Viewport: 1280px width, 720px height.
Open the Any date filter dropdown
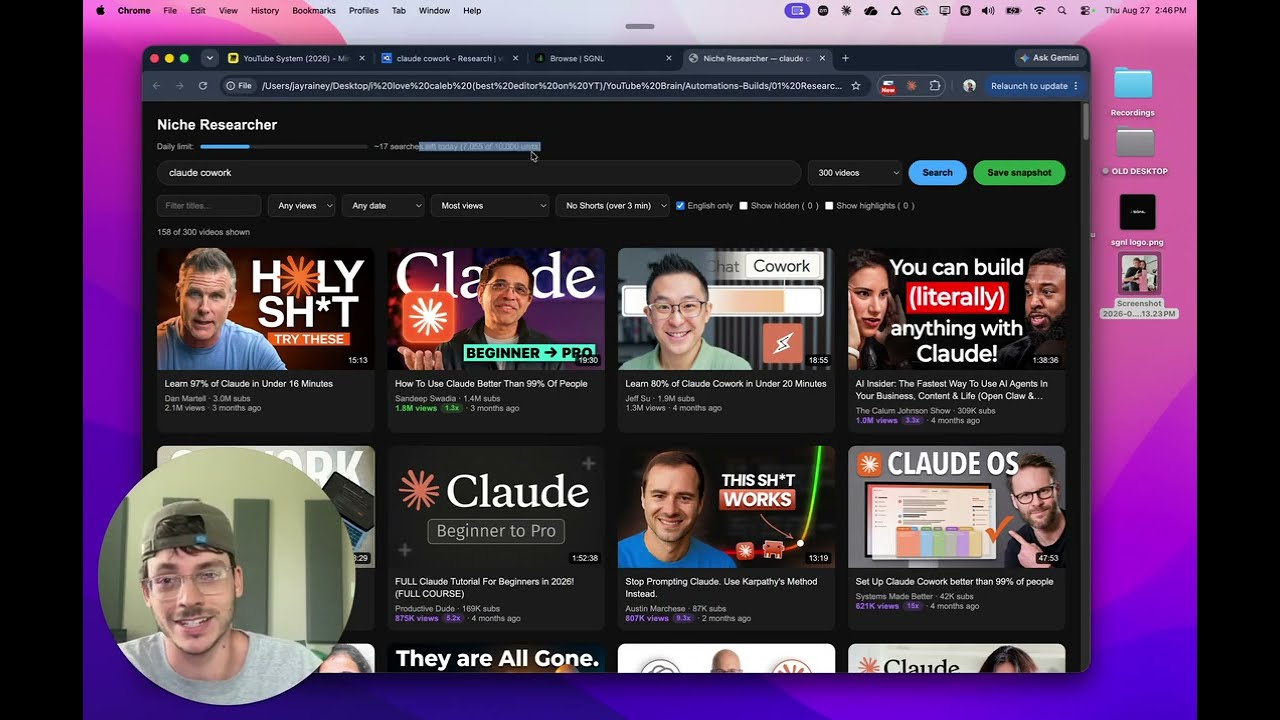(383, 206)
